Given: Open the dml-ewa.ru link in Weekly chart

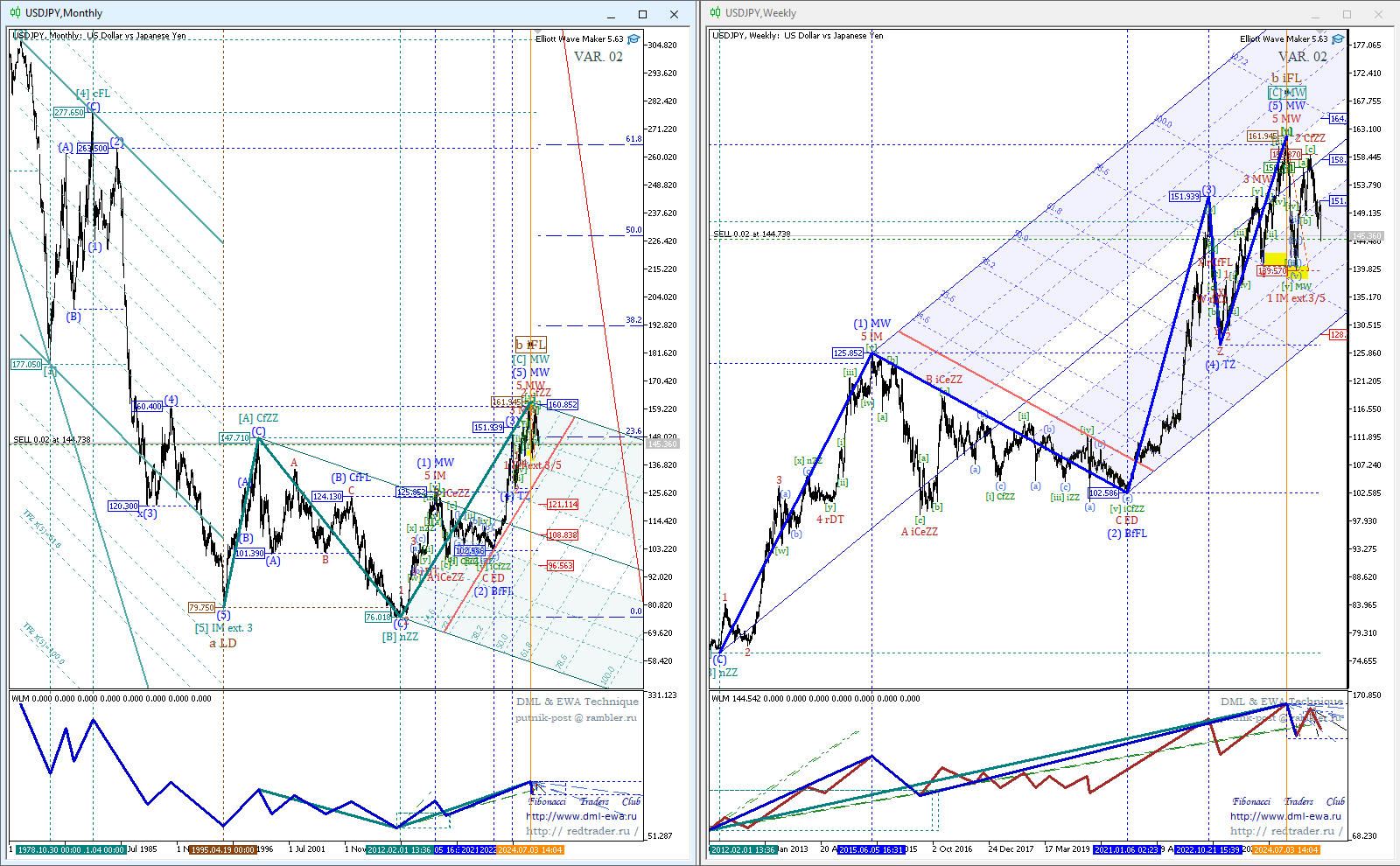Looking at the screenshot, I should (1285, 816).
